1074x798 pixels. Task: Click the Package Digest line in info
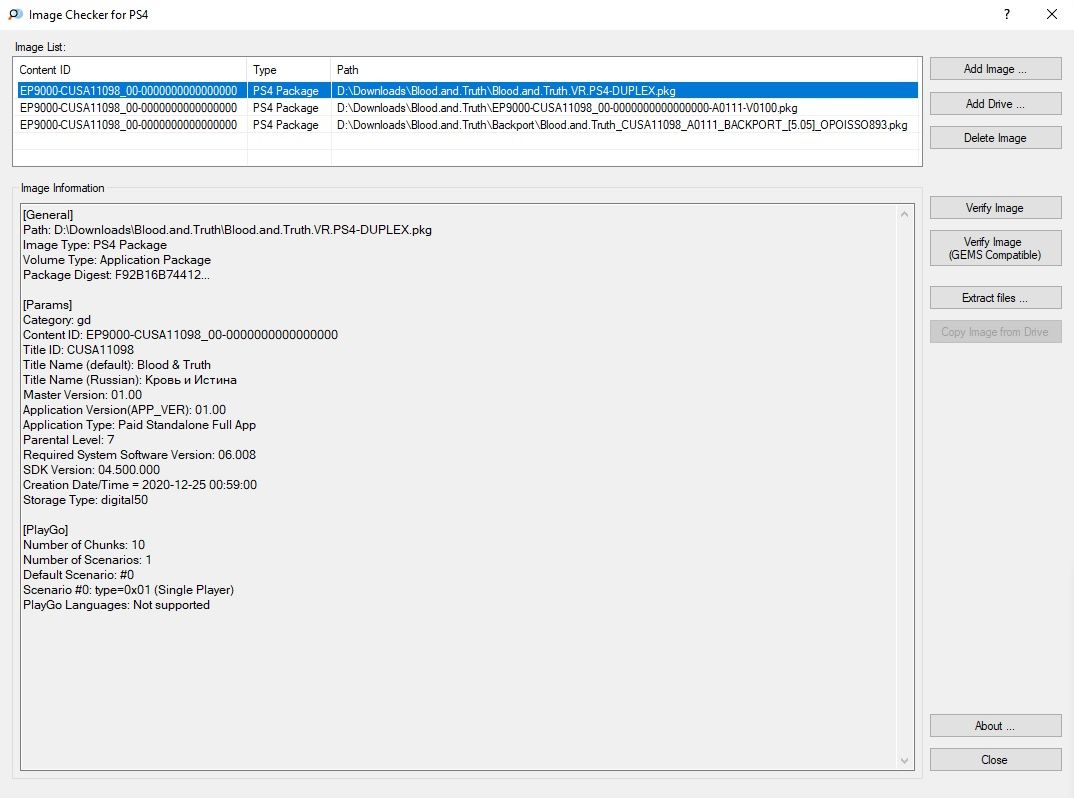116,275
